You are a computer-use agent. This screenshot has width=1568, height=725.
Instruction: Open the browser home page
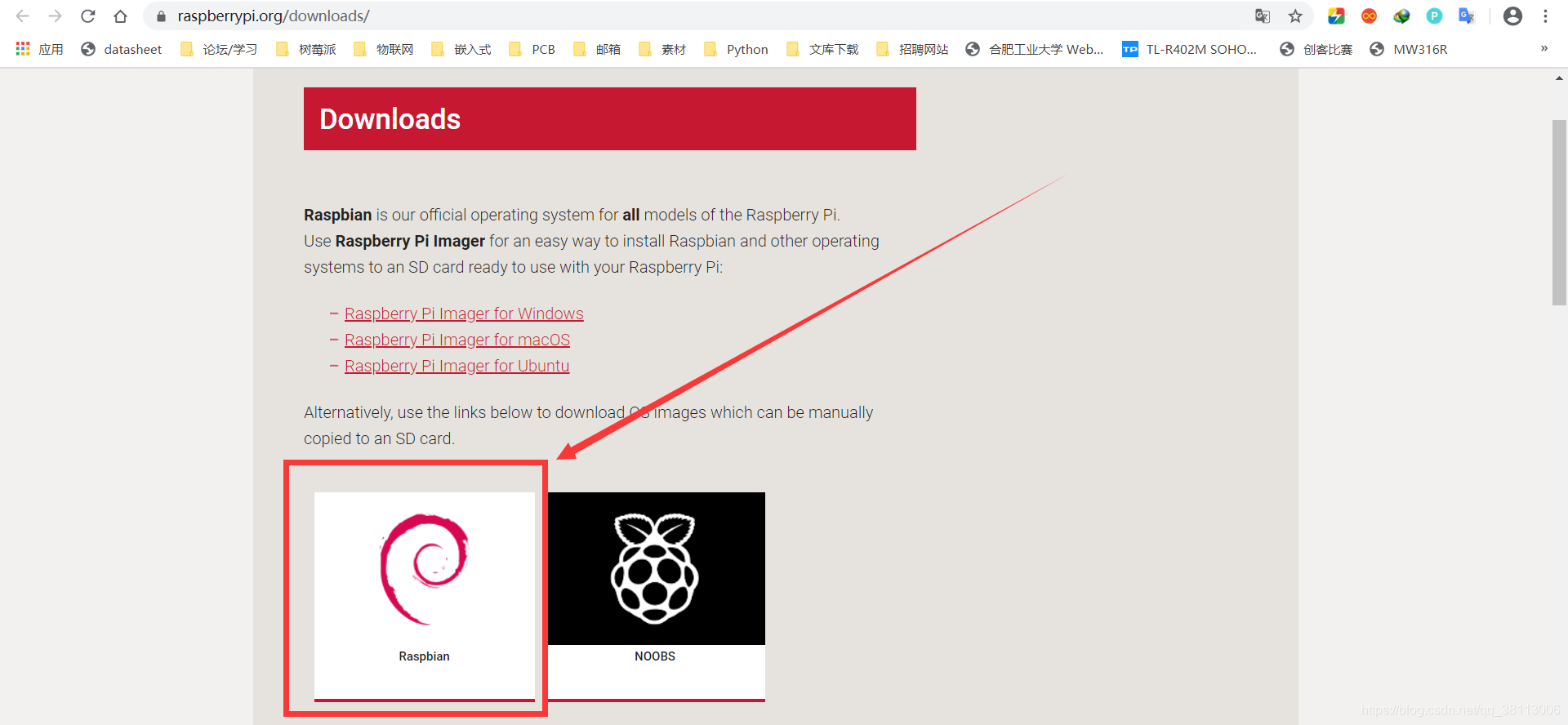click(121, 16)
